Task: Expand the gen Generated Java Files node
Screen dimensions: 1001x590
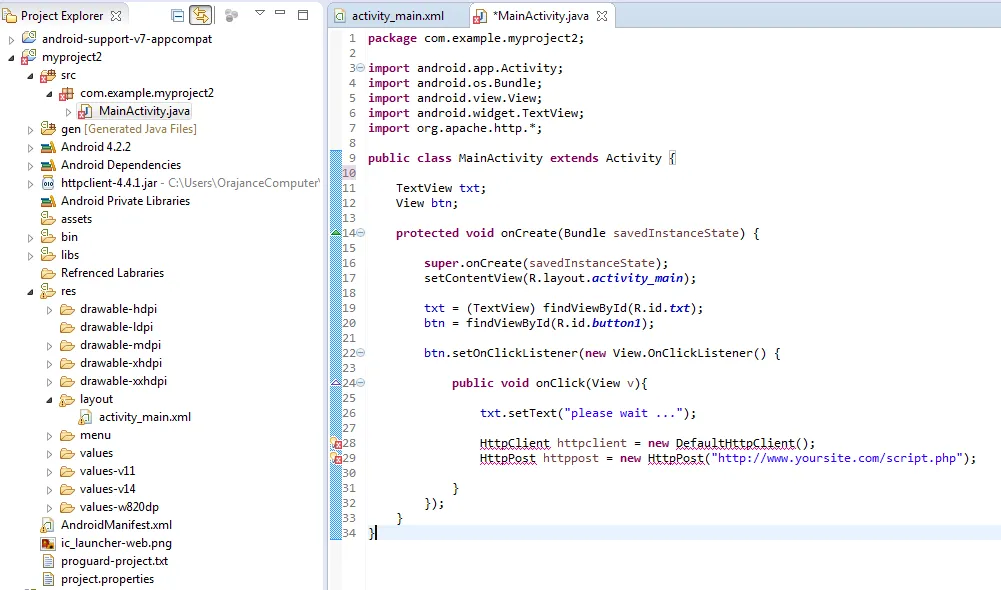Action: coord(30,130)
